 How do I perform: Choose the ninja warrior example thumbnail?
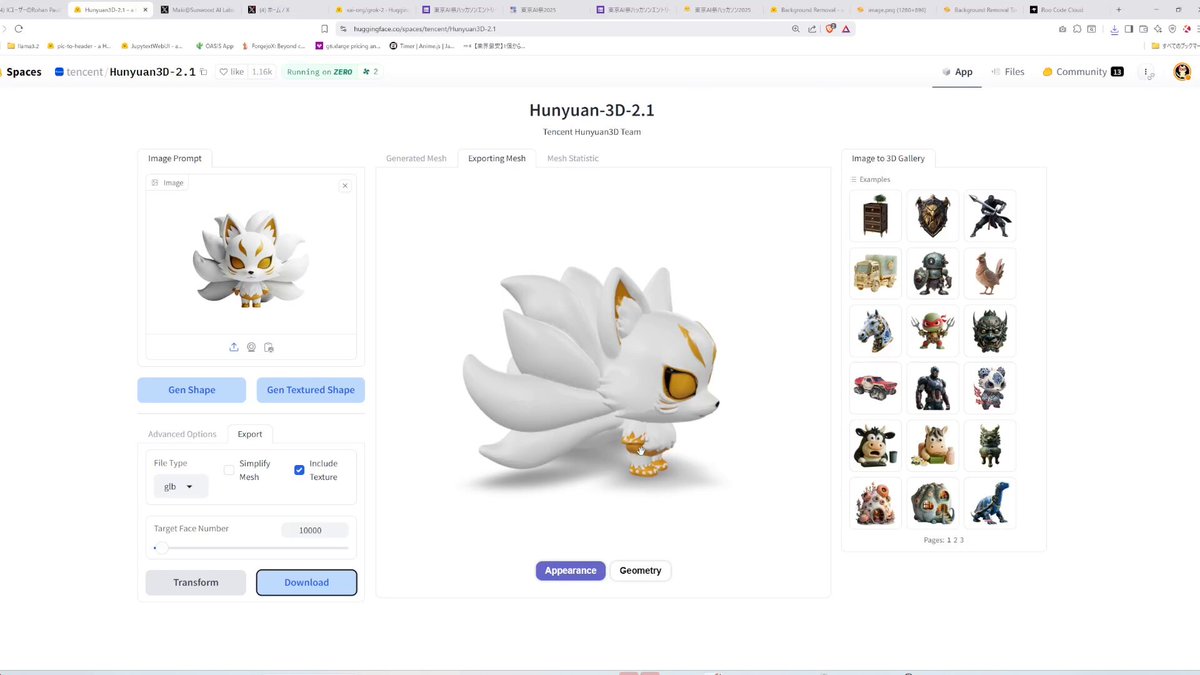pyautogui.click(x=990, y=216)
